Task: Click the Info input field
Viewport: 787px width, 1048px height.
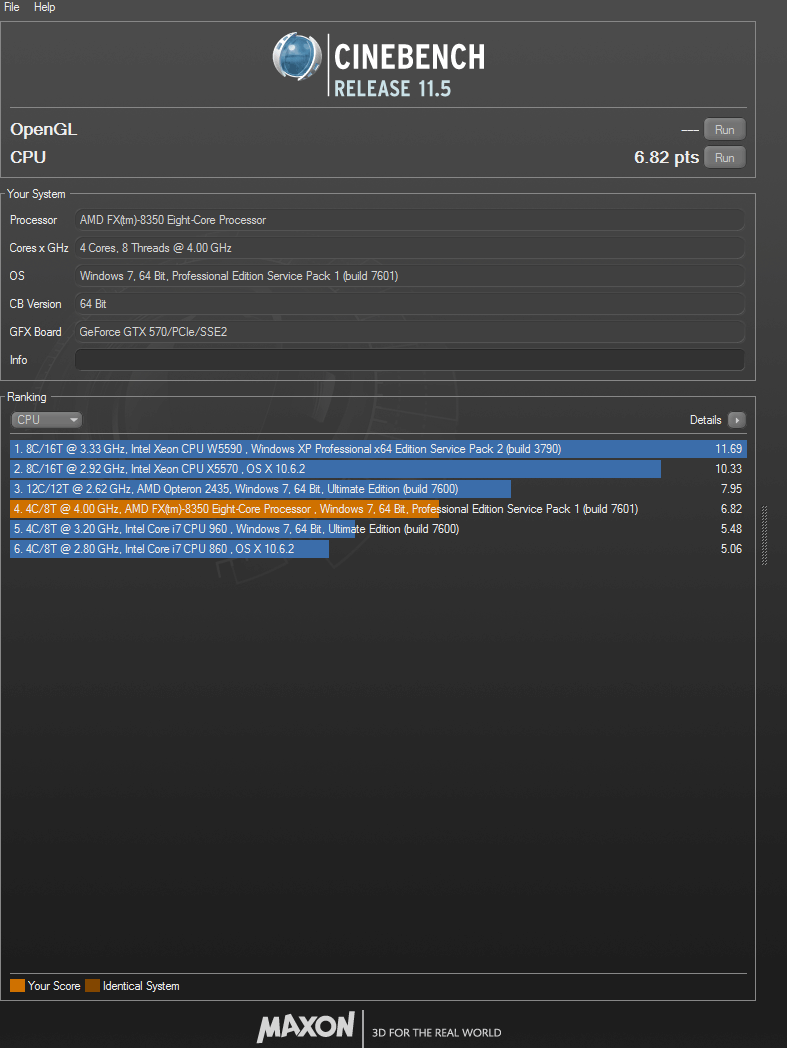Action: point(409,360)
